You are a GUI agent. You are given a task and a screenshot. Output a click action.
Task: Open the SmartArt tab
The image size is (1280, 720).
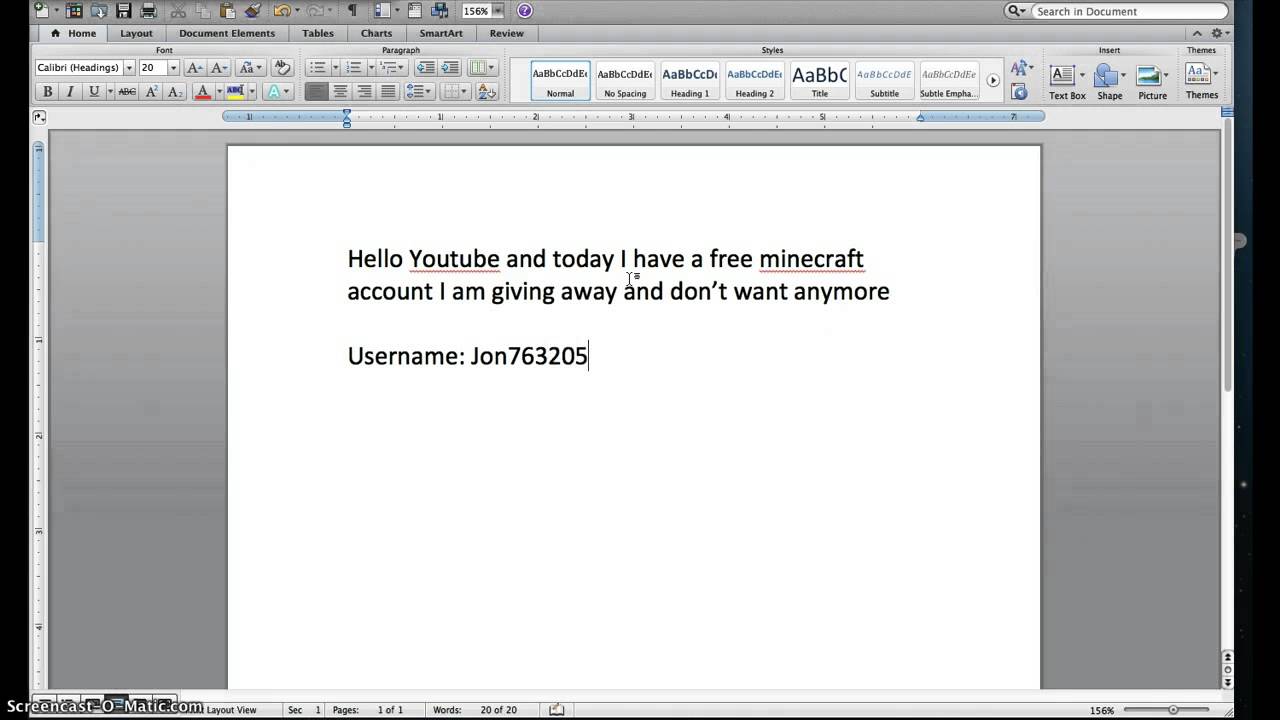441,33
